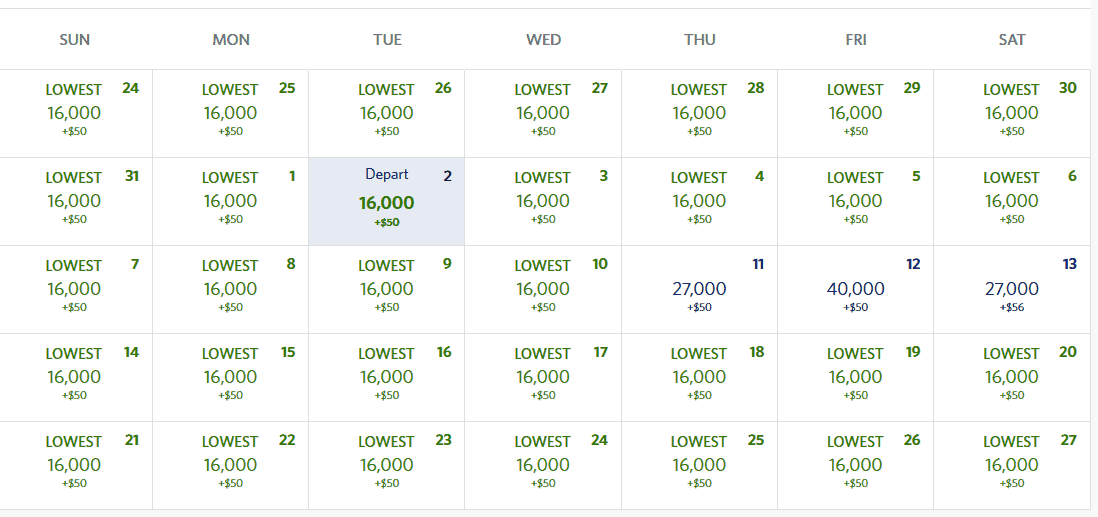Pick the 27,000 +$56 fare on Saturday 13
Viewport: 1098px width, 517px height.
pos(1012,289)
